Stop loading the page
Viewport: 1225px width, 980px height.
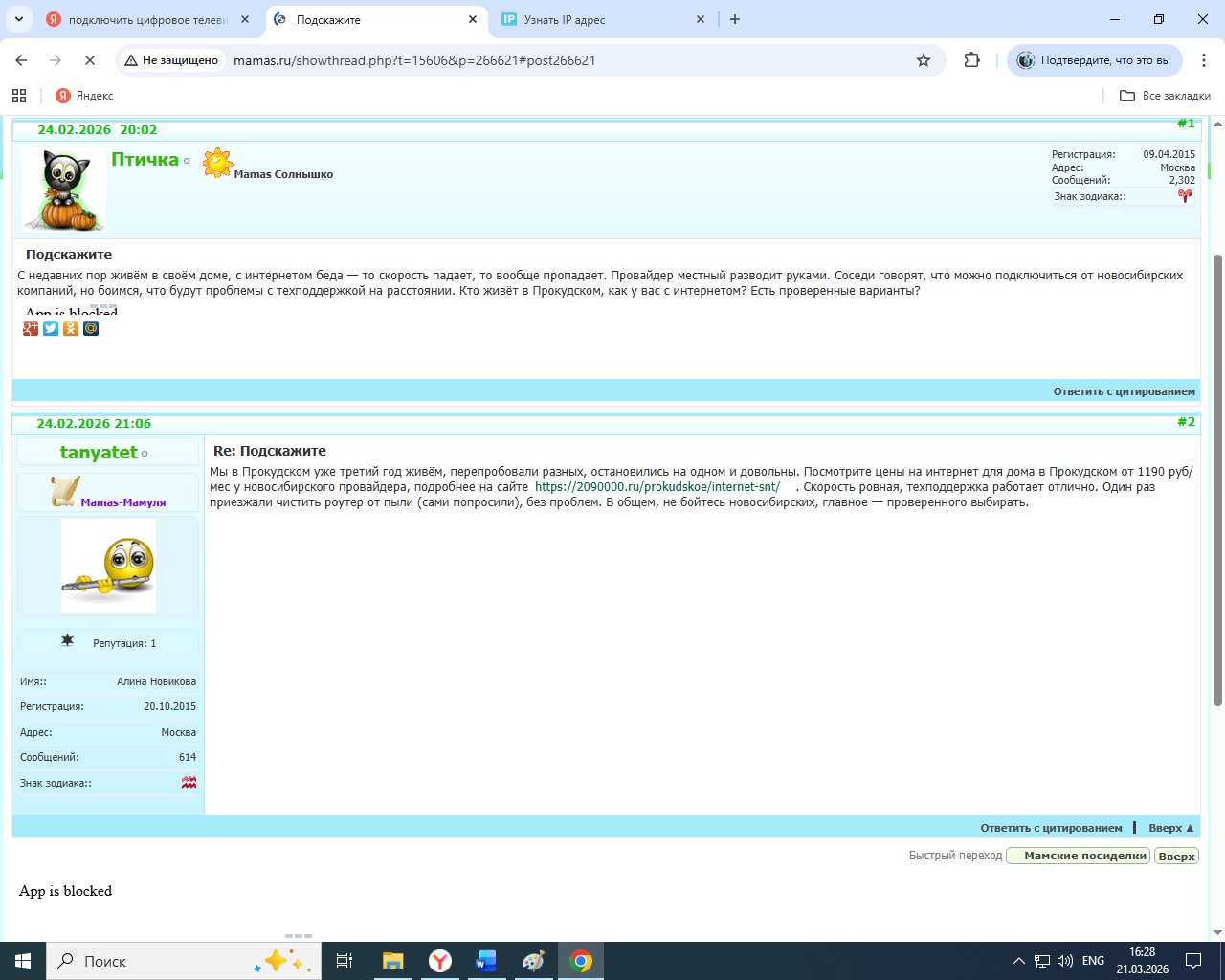click(x=89, y=60)
